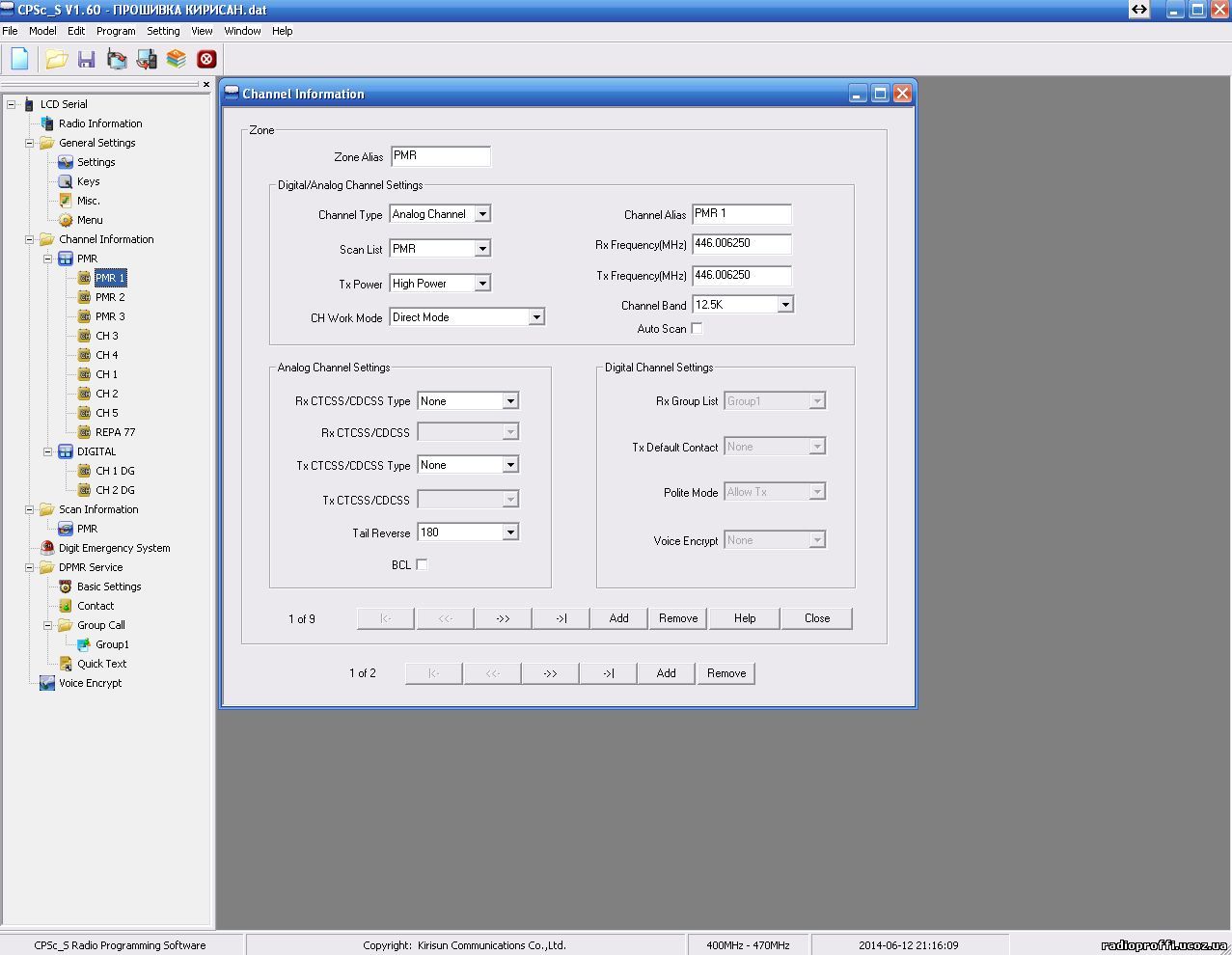This screenshot has width=1232, height=955.
Task: Open the Tx Power dropdown
Action: (483, 284)
